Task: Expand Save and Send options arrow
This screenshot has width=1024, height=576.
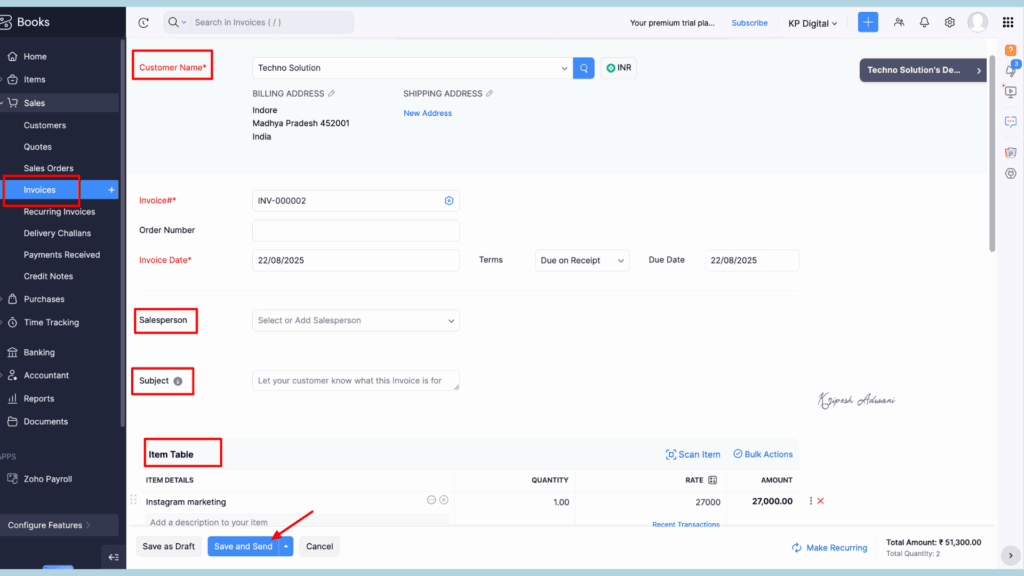Action: click(286, 547)
